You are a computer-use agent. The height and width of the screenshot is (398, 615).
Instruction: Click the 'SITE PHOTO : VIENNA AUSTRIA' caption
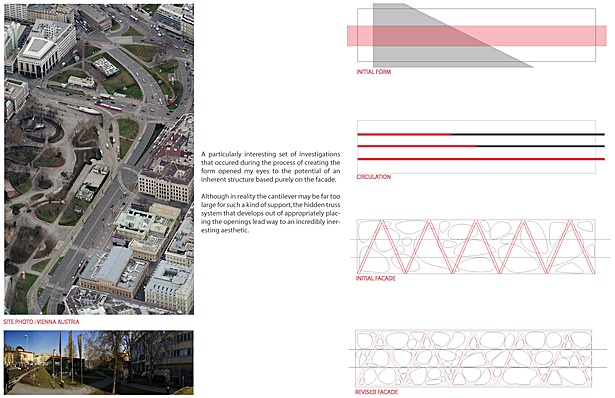[42, 322]
